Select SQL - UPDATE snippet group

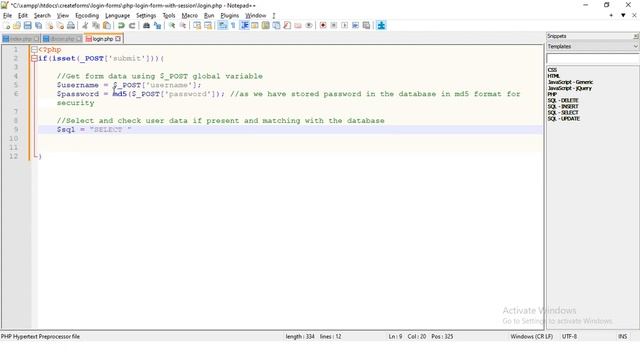pos(564,119)
